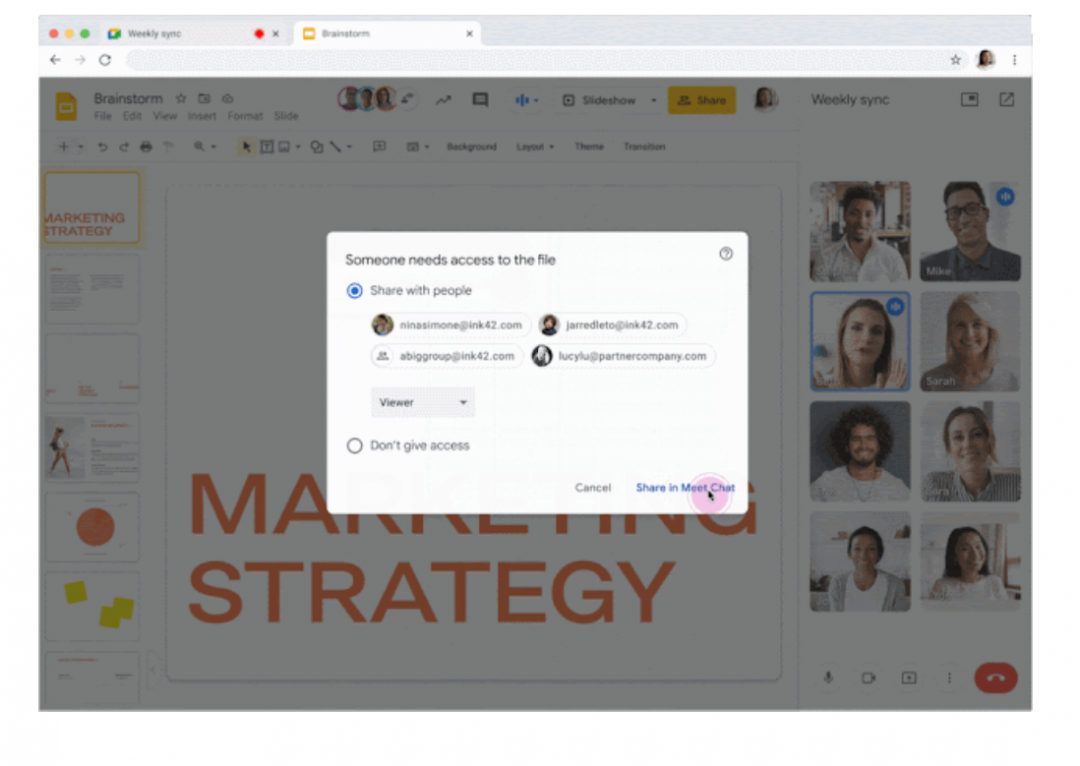Click the red hang up call button
1080x766 pixels.
995,678
